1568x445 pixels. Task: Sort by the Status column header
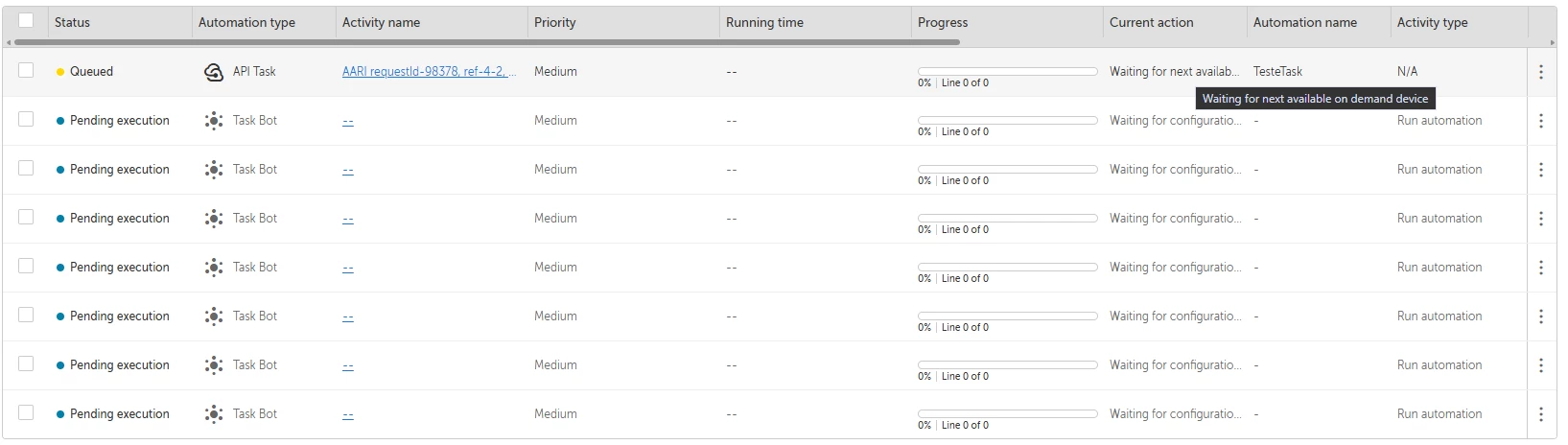coord(72,22)
